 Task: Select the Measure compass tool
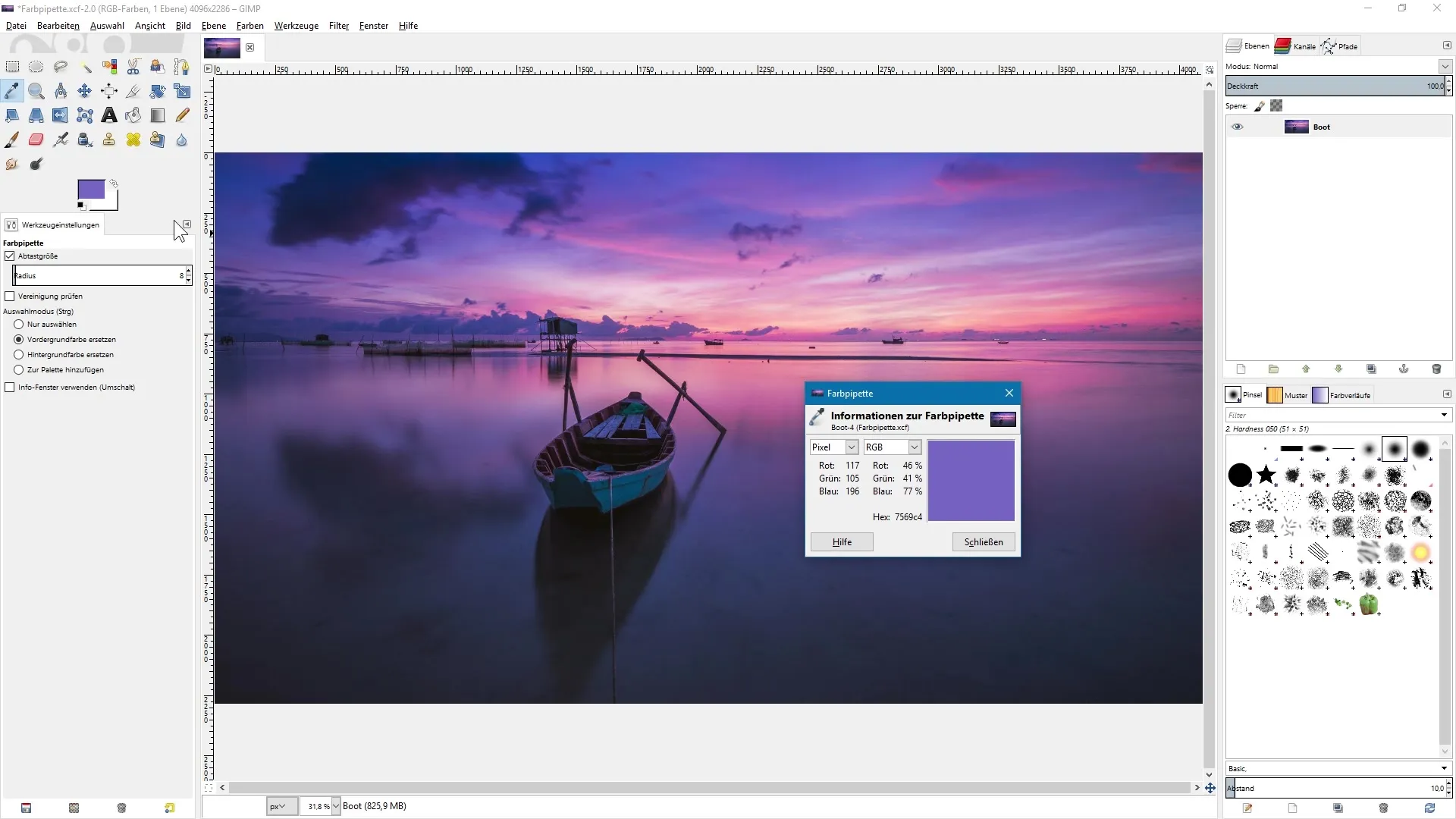[x=60, y=91]
